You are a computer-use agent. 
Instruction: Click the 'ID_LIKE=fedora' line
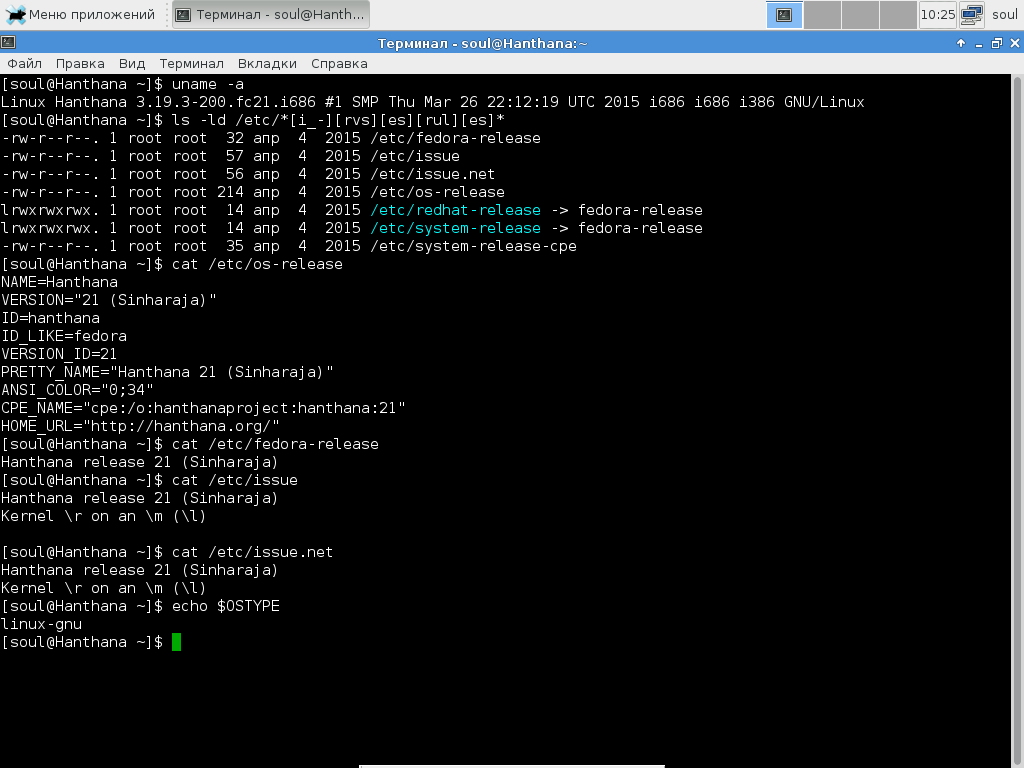point(64,336)
